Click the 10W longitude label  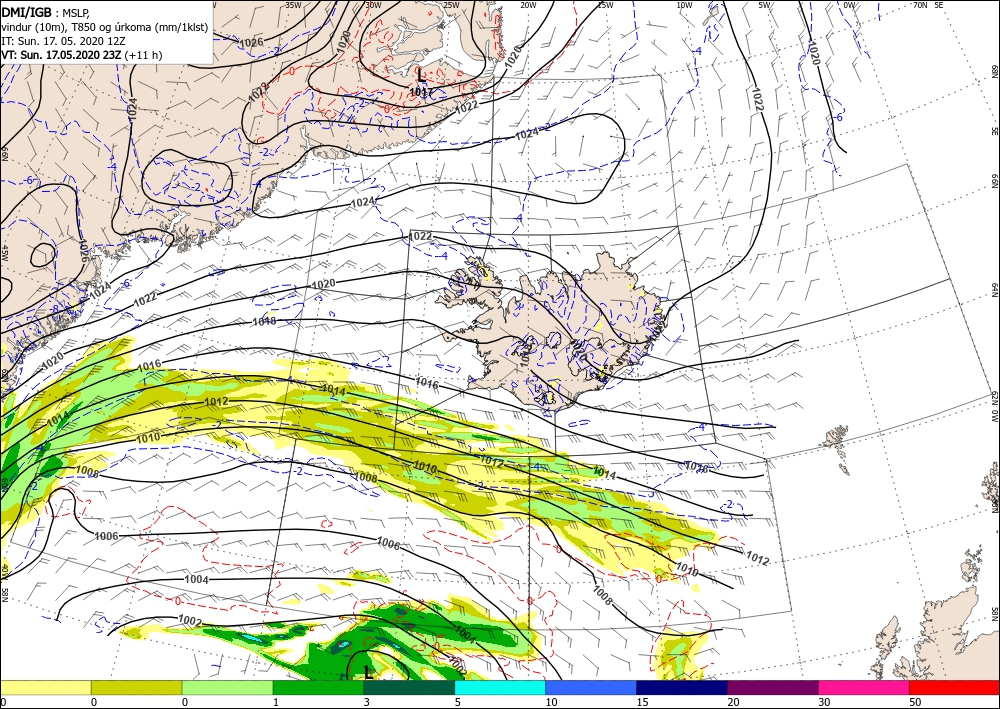(684, 5)
